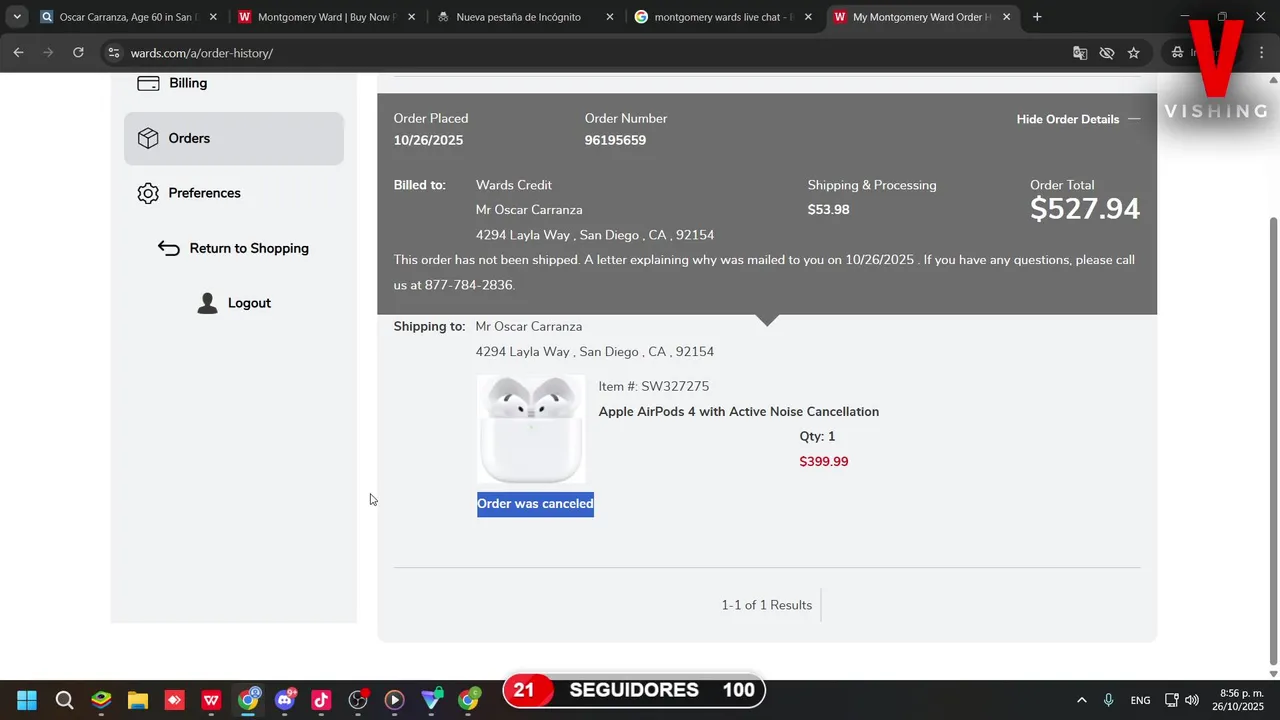Click the Orders box icon
The height and width of the screenshot is (720, 1280).
point(148,138)
